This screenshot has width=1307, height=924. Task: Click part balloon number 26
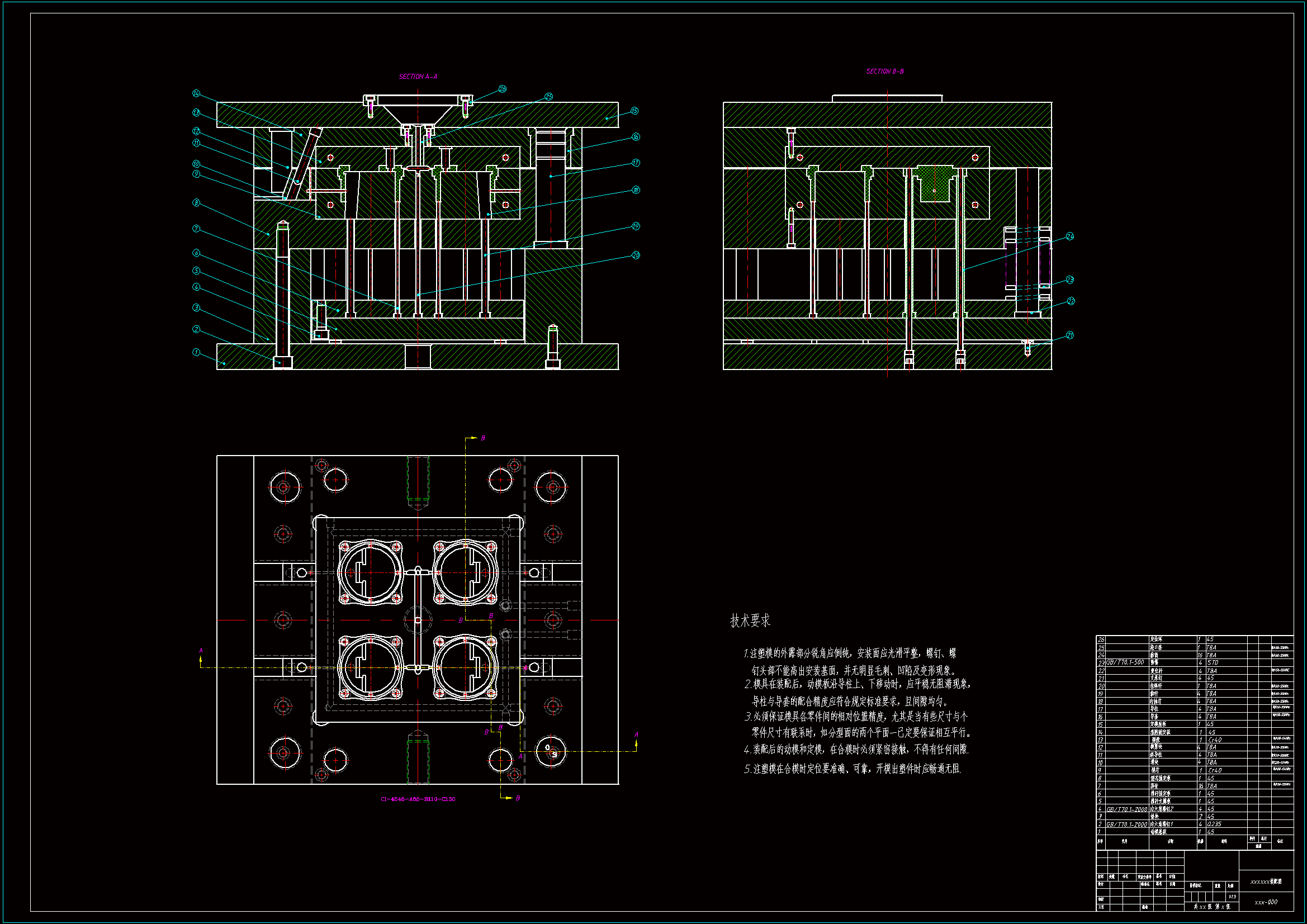502,89
